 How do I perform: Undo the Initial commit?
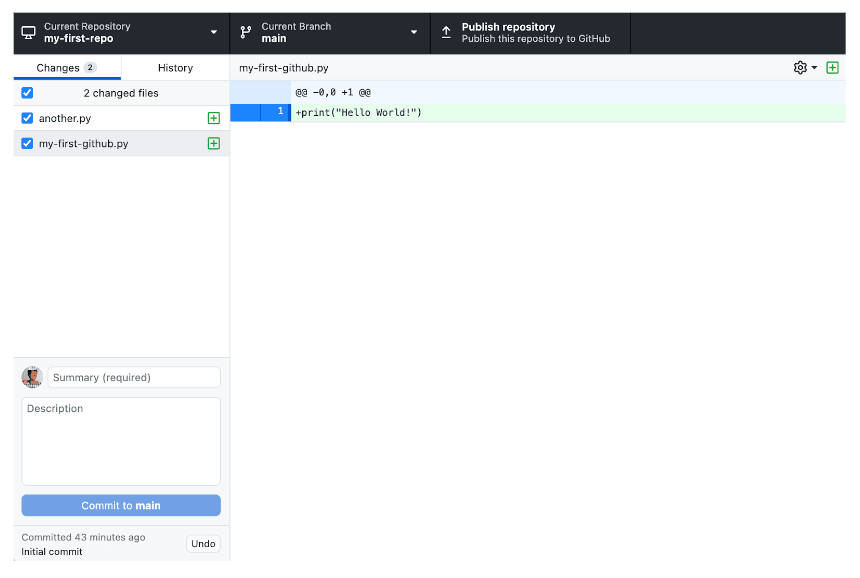coord(203,544)
